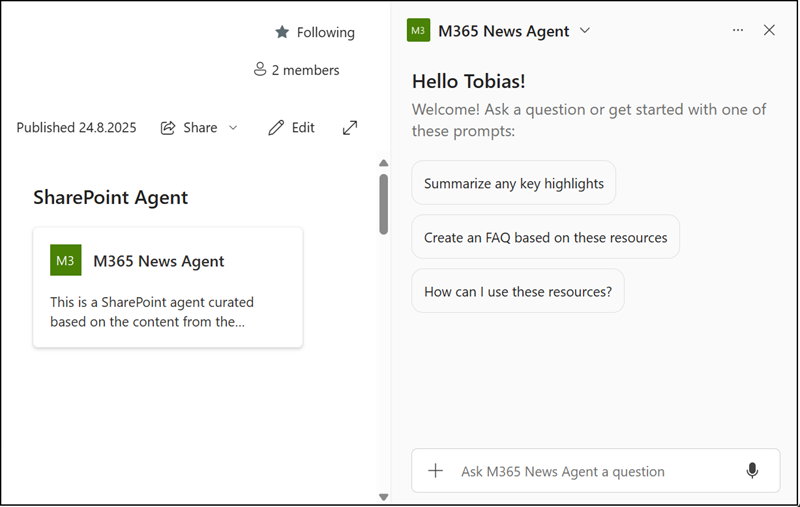
Task: Click the Following star icon
Action: pyautogui.click(x=282, y=32)
